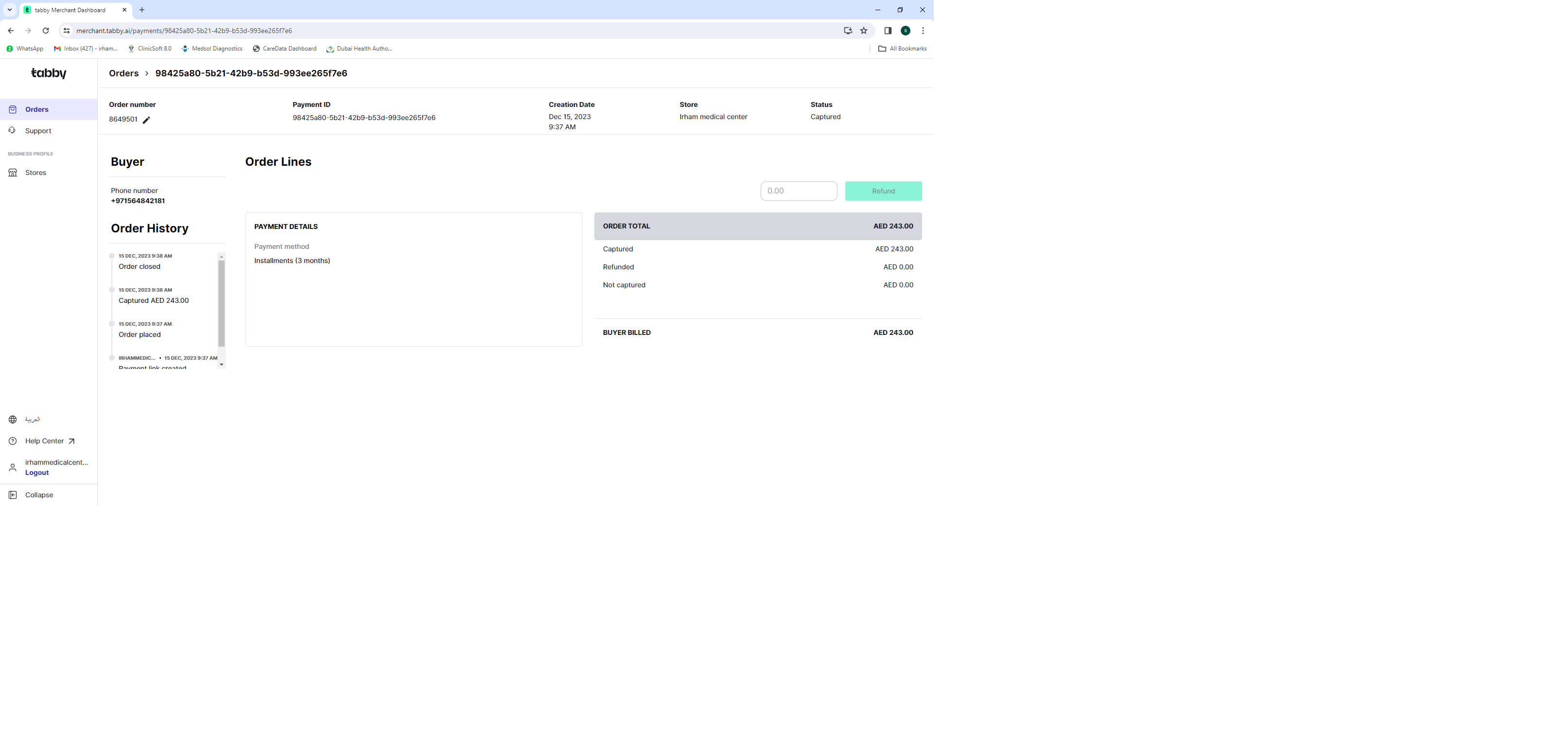Reload the page
The image size is (1568, 735).
(46, 31)
